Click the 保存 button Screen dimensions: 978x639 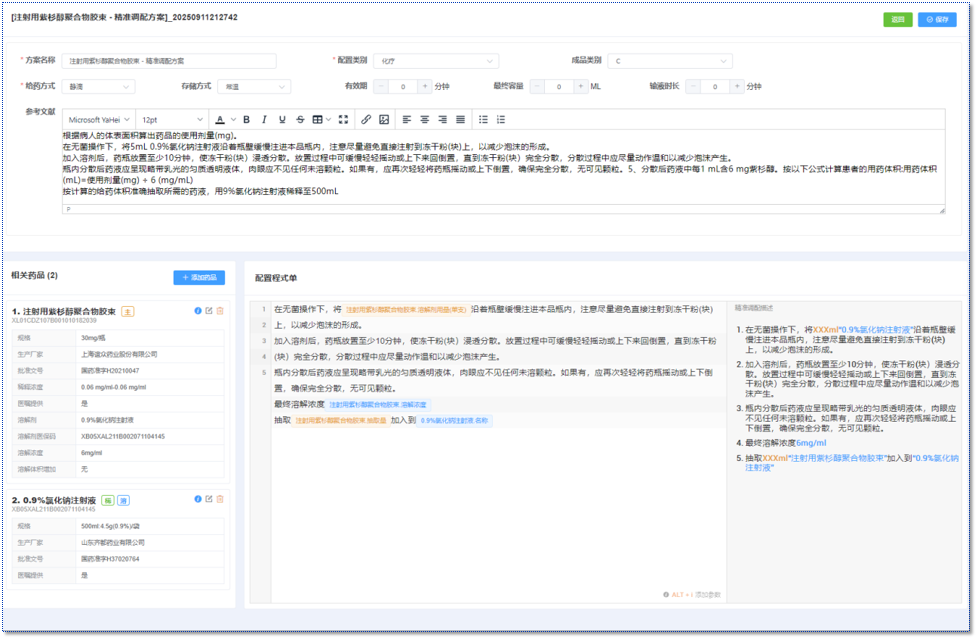coord(937,19)
